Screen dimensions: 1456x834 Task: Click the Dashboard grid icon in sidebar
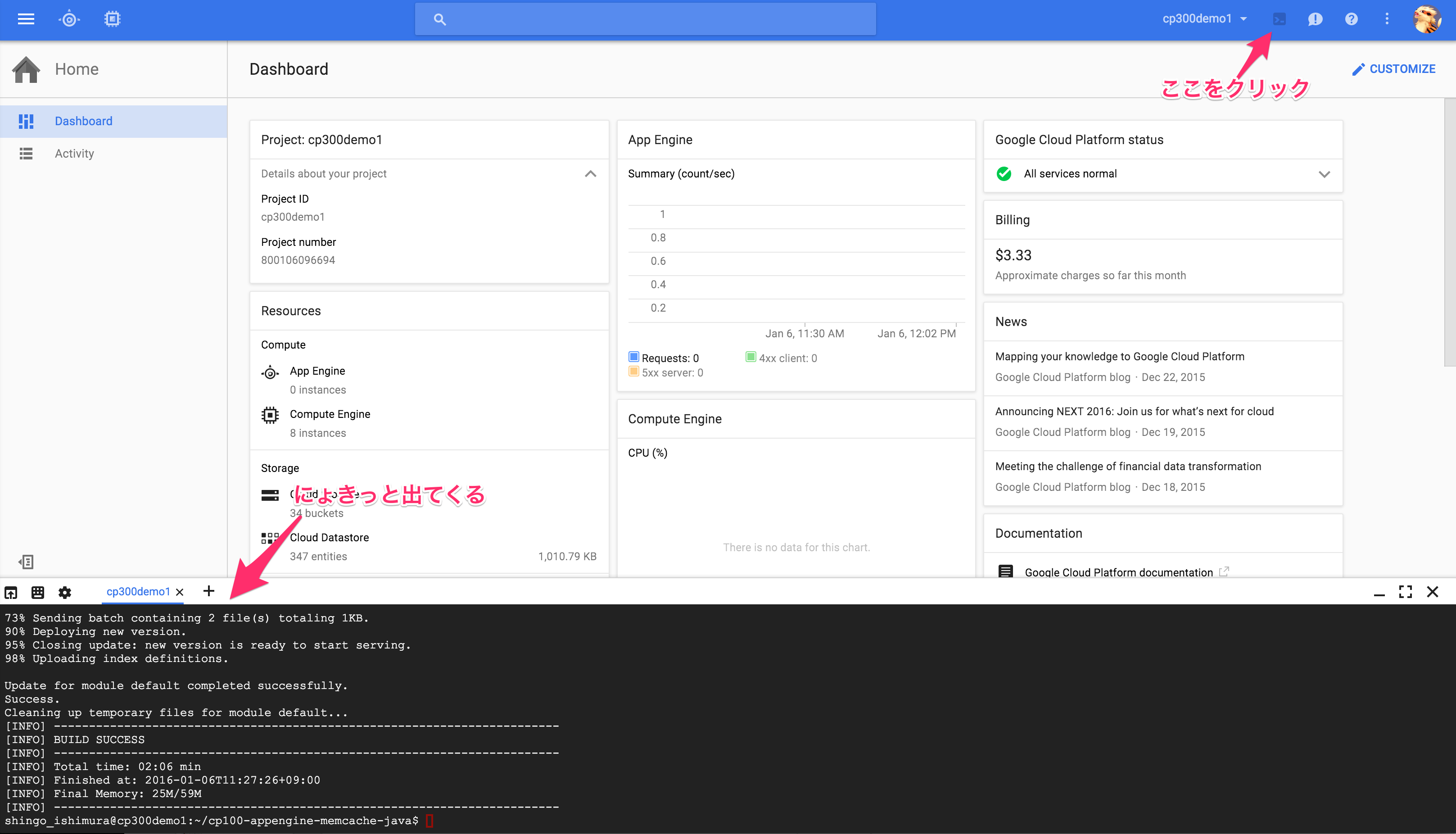26,122
